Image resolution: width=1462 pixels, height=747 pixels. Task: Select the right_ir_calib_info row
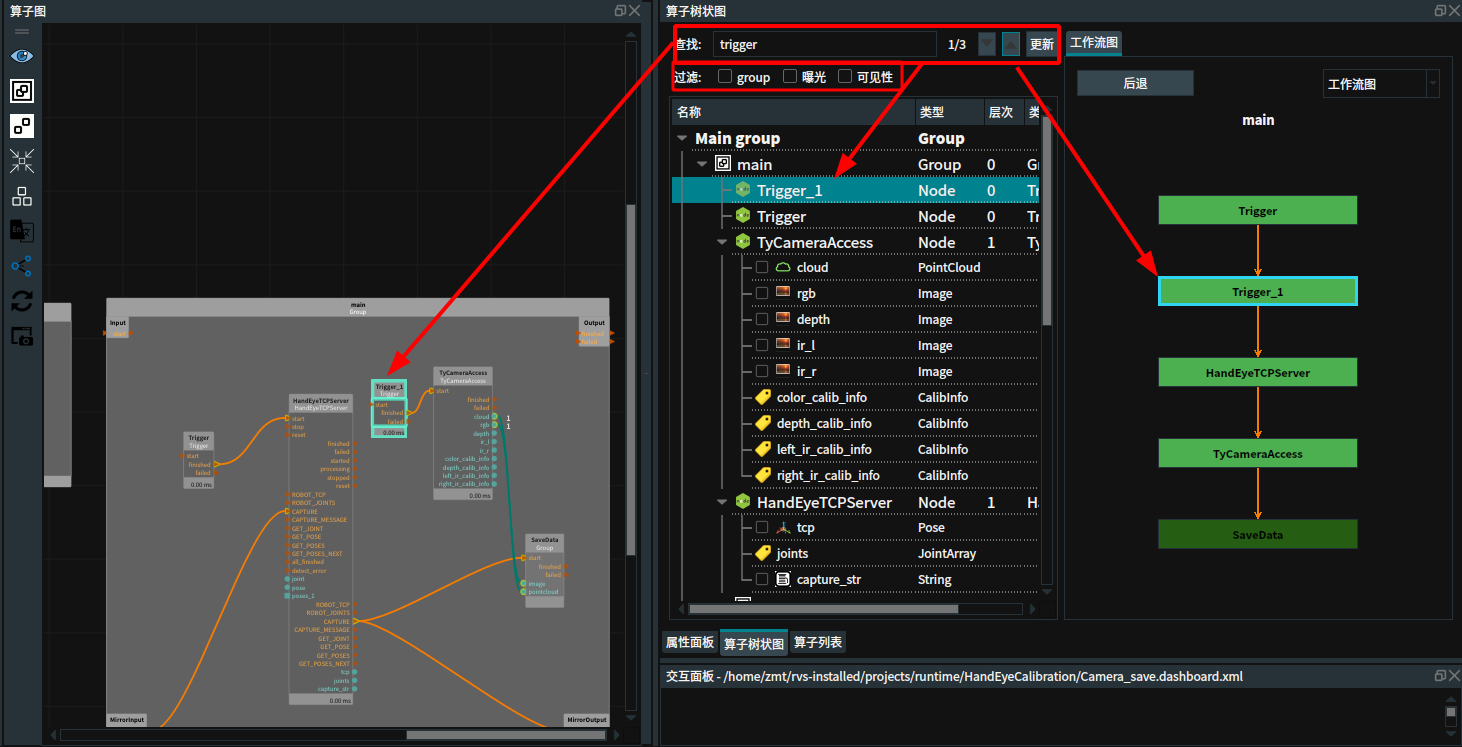855,476
